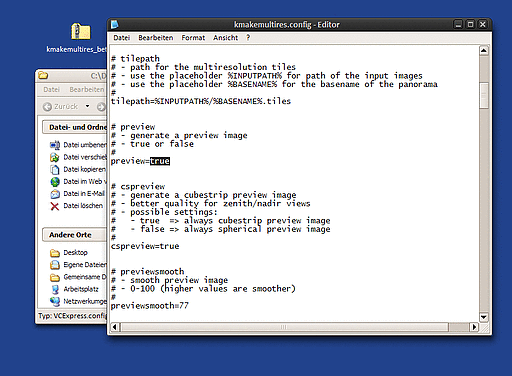The width and height of the screenshot is (512, 376).
Task: Click the red X Datei löschen icon
Action: 55,206
